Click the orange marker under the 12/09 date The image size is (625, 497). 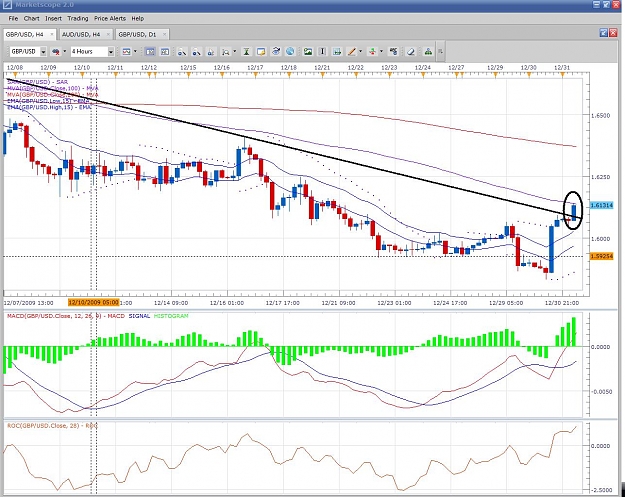pyautogui.click(x=49, y=75)
